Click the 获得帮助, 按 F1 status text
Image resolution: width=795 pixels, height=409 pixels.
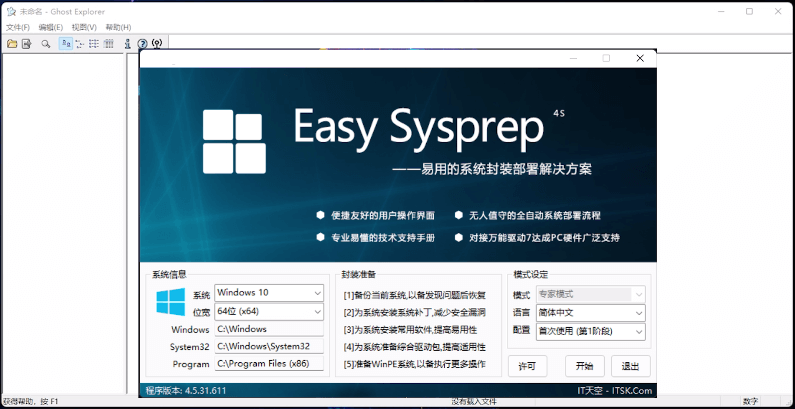click(x=31, y=402)
